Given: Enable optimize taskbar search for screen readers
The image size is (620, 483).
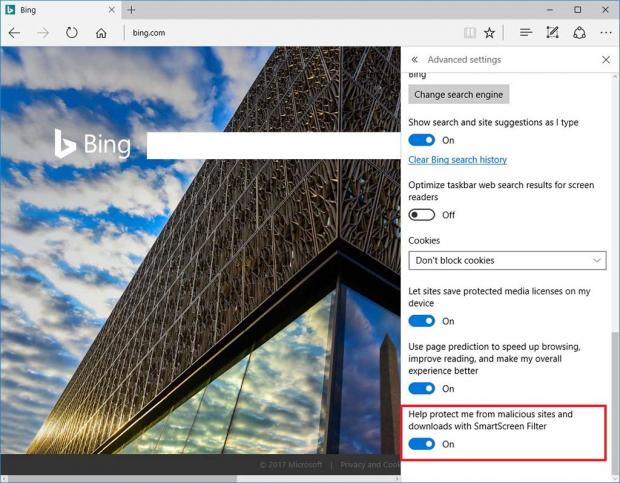Looking at the screenshot, I should pyautogui.click(x=422, y=215).
